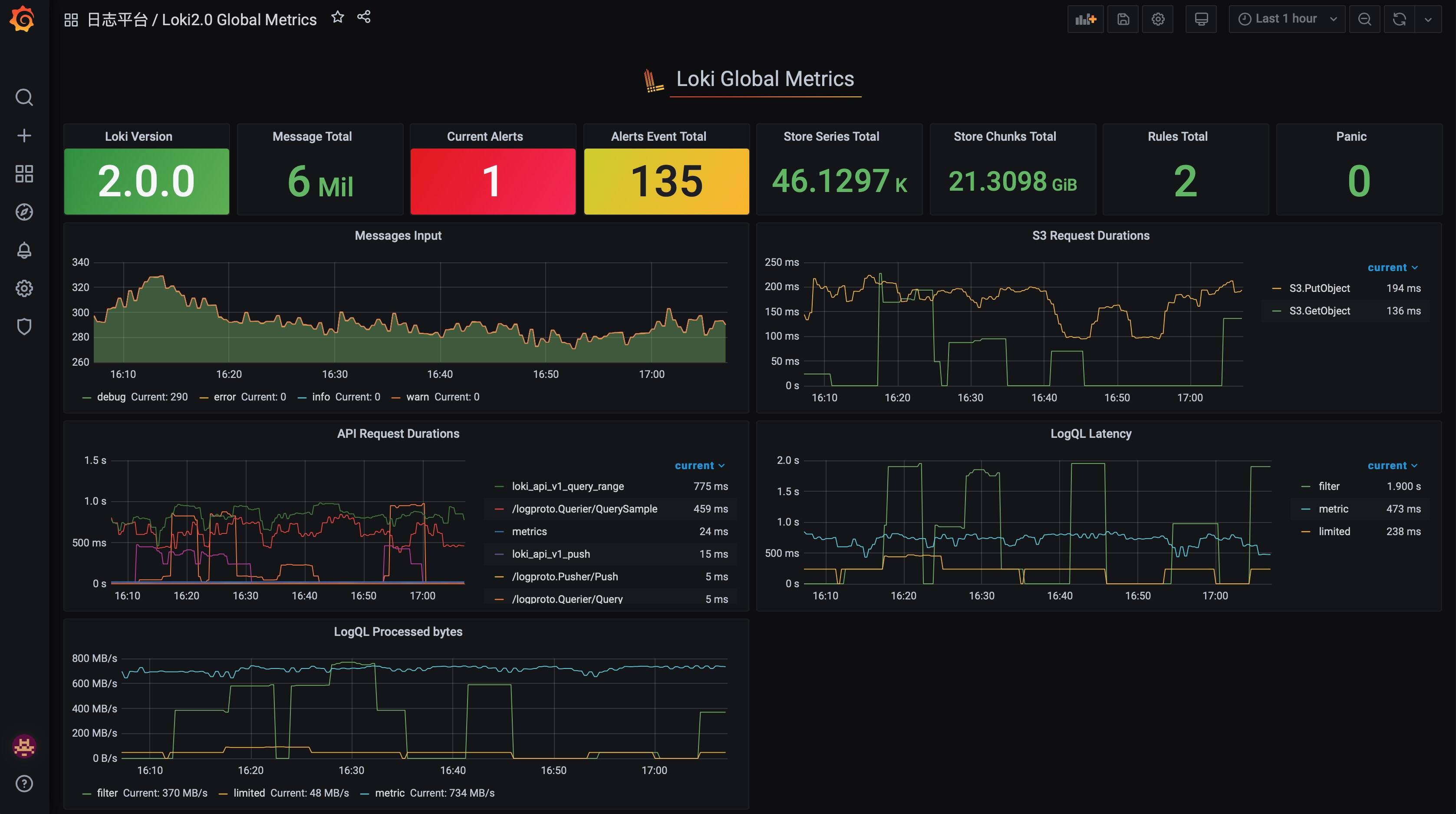Open the LogQL Latency panel title menu
This screenshot has width=1456, height=814.
[x=1090, y=434]
